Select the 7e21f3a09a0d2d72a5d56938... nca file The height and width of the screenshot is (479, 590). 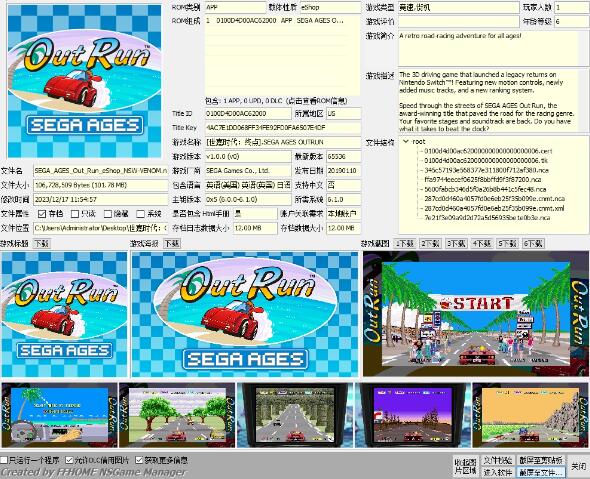click(x=487, y=218)
